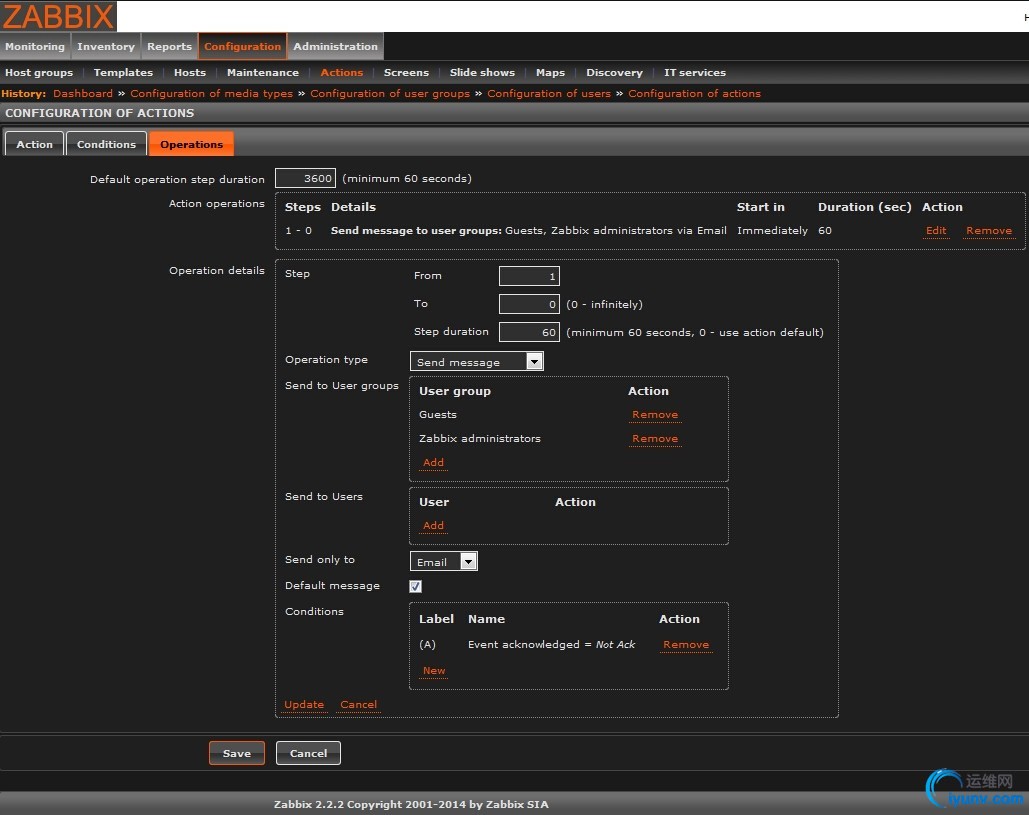Switch to the Action tab

point(34,144)
